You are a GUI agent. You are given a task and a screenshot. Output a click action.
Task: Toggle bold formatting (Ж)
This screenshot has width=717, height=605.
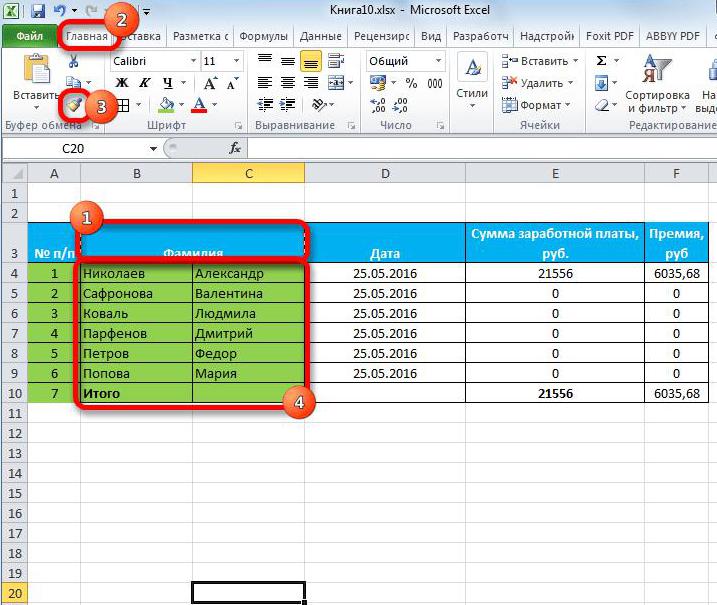[122, 83]
